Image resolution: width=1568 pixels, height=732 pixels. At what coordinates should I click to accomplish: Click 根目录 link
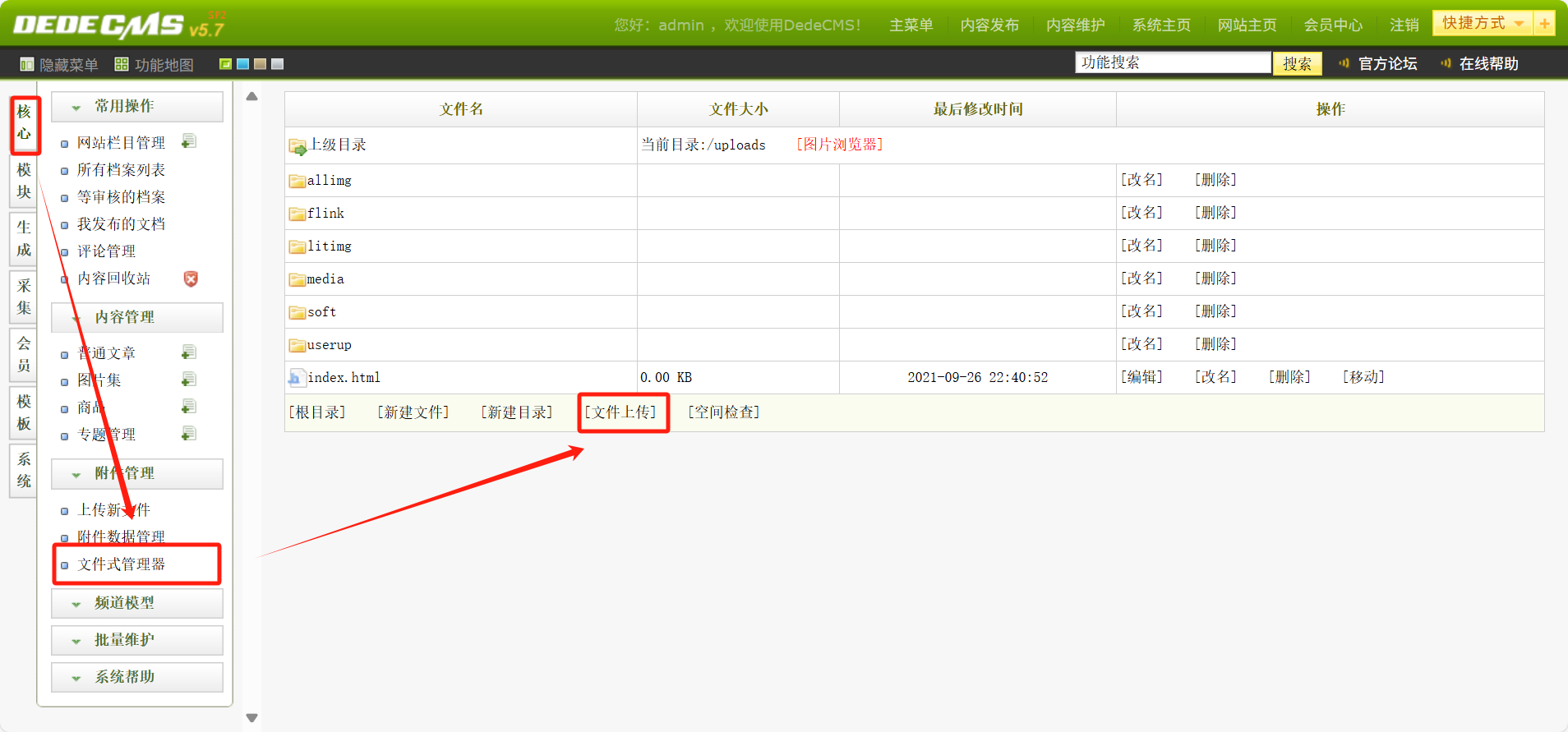[317, 412]
